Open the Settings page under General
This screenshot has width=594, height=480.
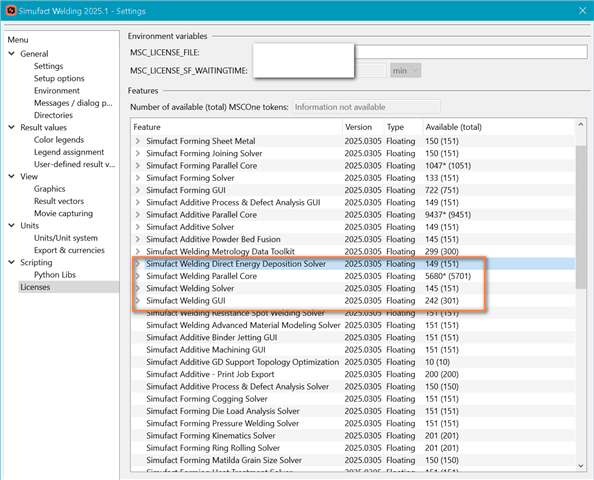(x=48, y=66)
